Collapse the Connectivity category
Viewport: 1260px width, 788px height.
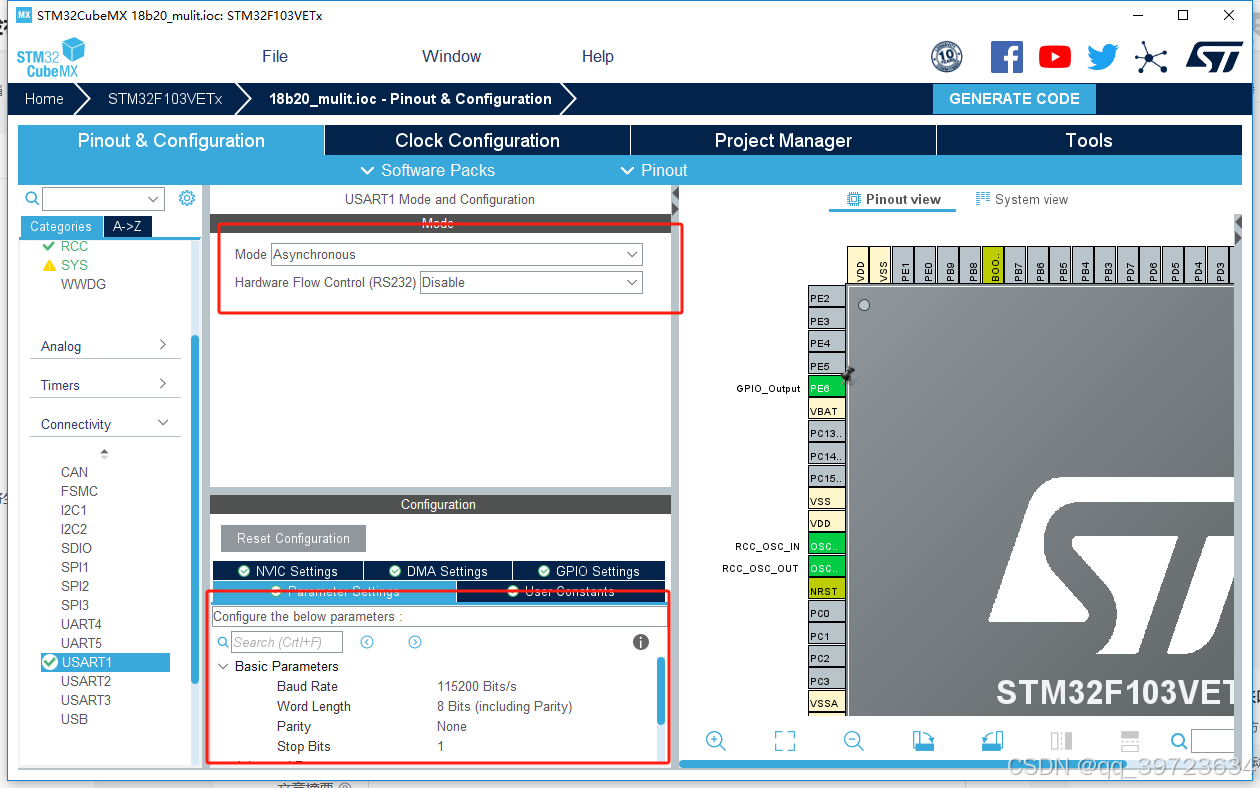tap(105, 424)
